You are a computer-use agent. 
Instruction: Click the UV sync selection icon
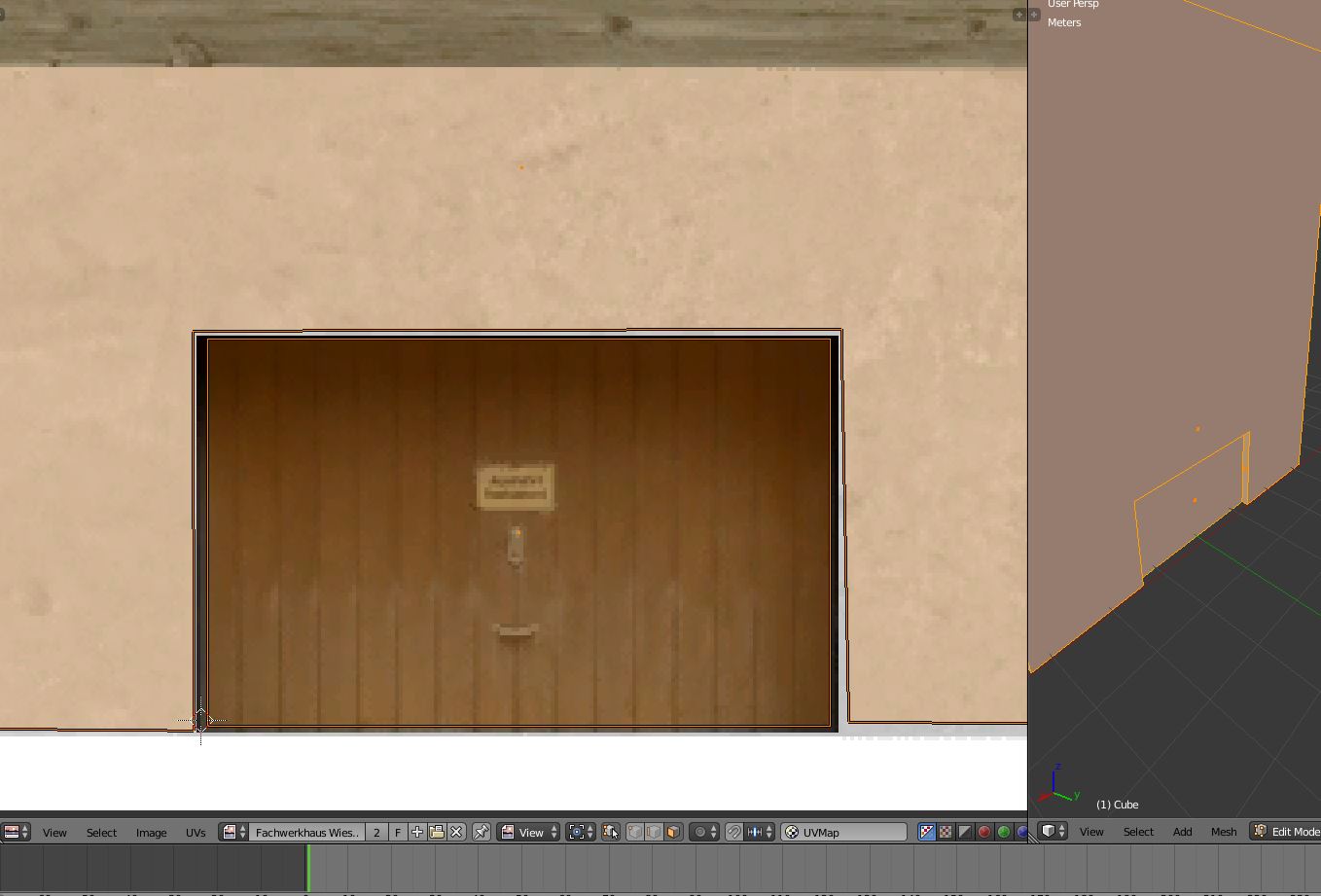(x=610, y=832)
